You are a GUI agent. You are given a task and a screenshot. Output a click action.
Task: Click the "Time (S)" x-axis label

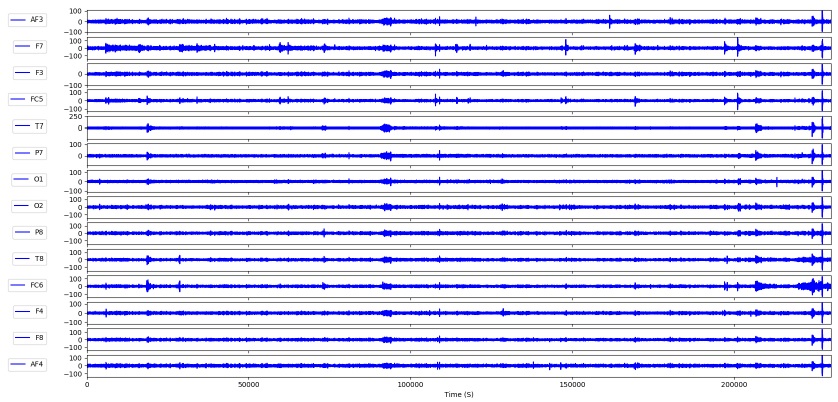coord(459,395)
